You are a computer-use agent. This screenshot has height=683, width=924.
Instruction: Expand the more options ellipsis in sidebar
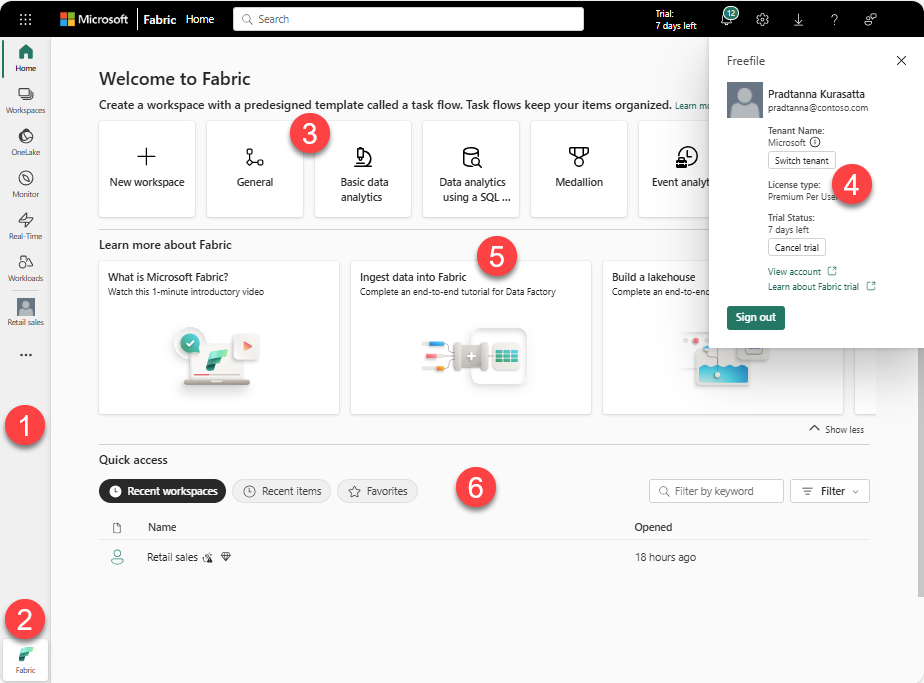tap(26, 354)
